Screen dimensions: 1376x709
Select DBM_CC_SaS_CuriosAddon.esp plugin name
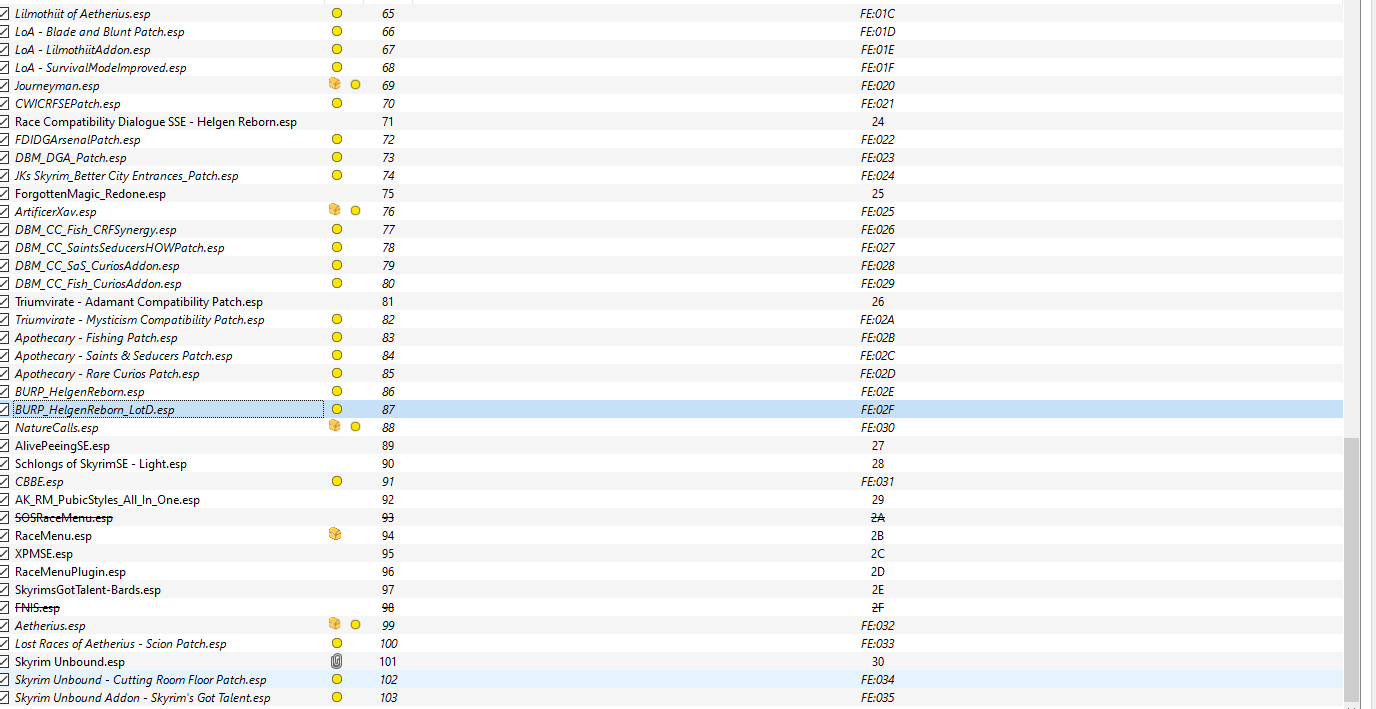click(98, 265)
